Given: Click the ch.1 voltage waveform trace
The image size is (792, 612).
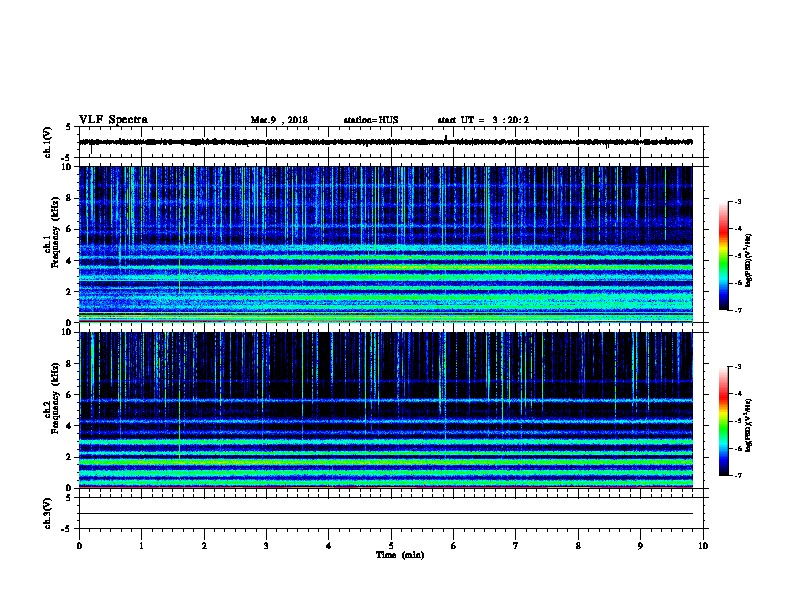Looking at the screenshot, I should click(x=386, y=142).
